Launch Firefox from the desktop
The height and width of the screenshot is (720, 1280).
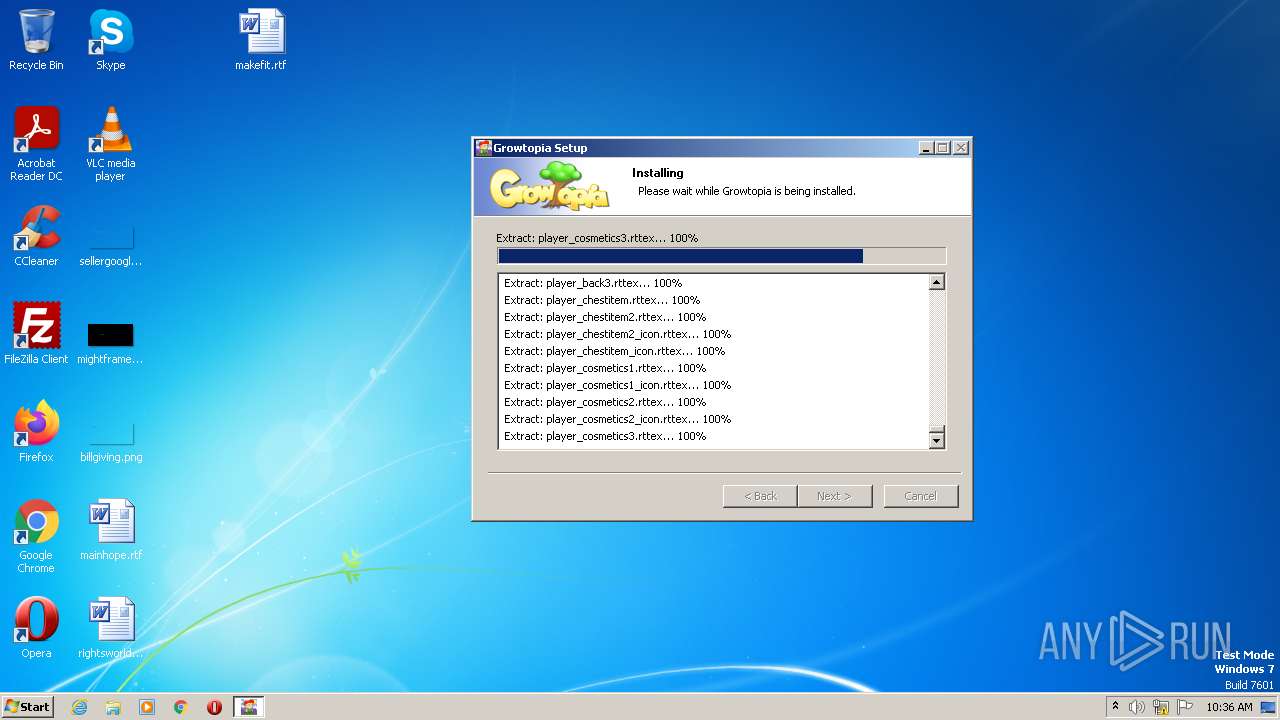(36, 432)
